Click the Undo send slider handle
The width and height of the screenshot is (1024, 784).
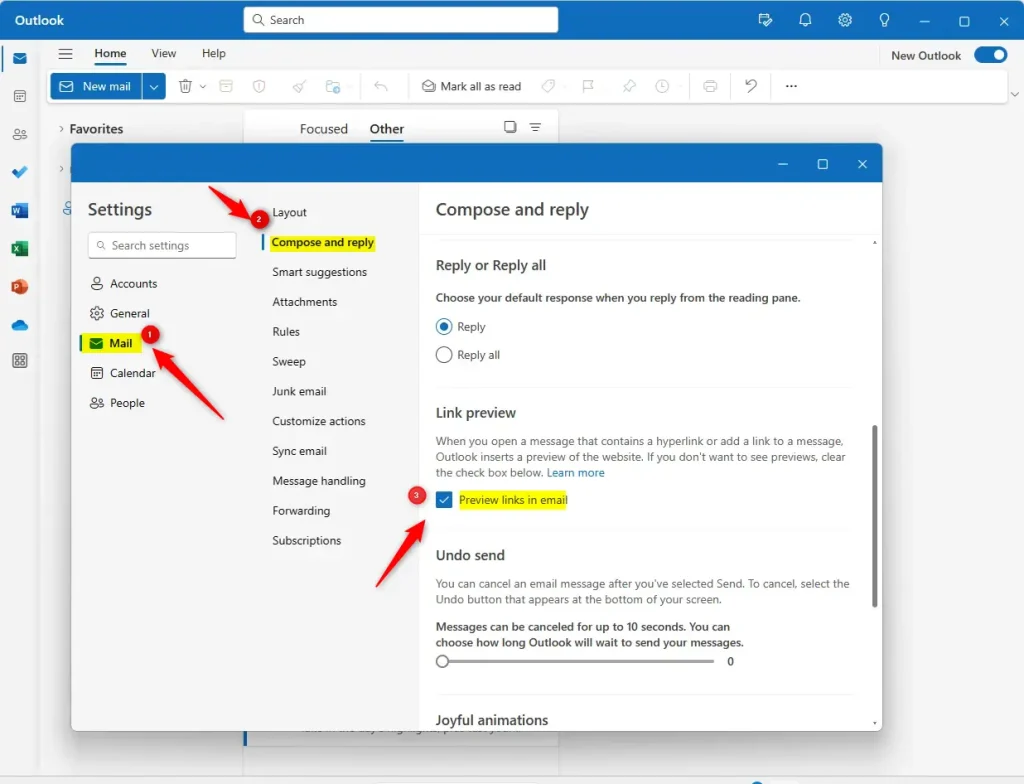pos(443,661)
